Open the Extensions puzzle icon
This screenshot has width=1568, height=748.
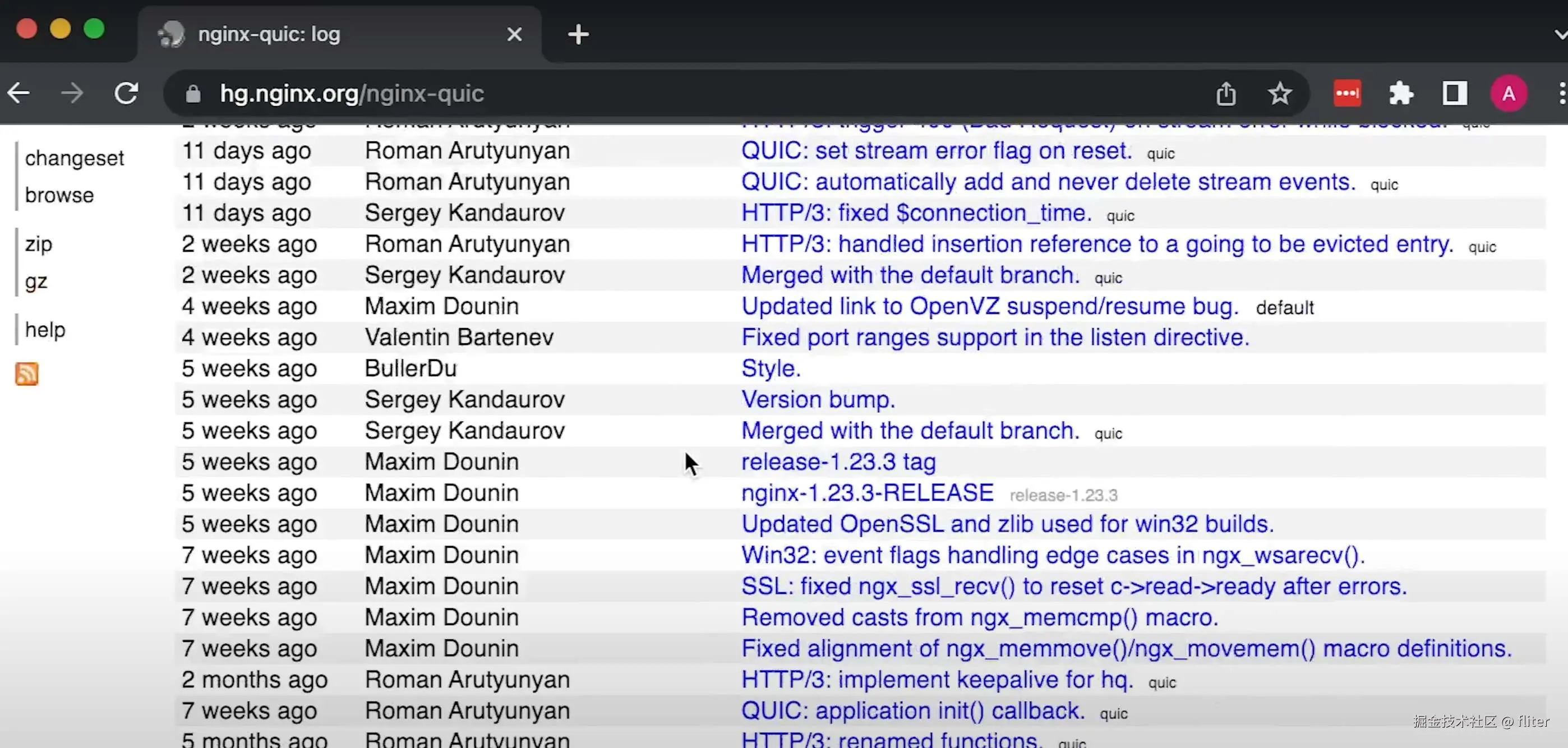tap(1401, 94)
